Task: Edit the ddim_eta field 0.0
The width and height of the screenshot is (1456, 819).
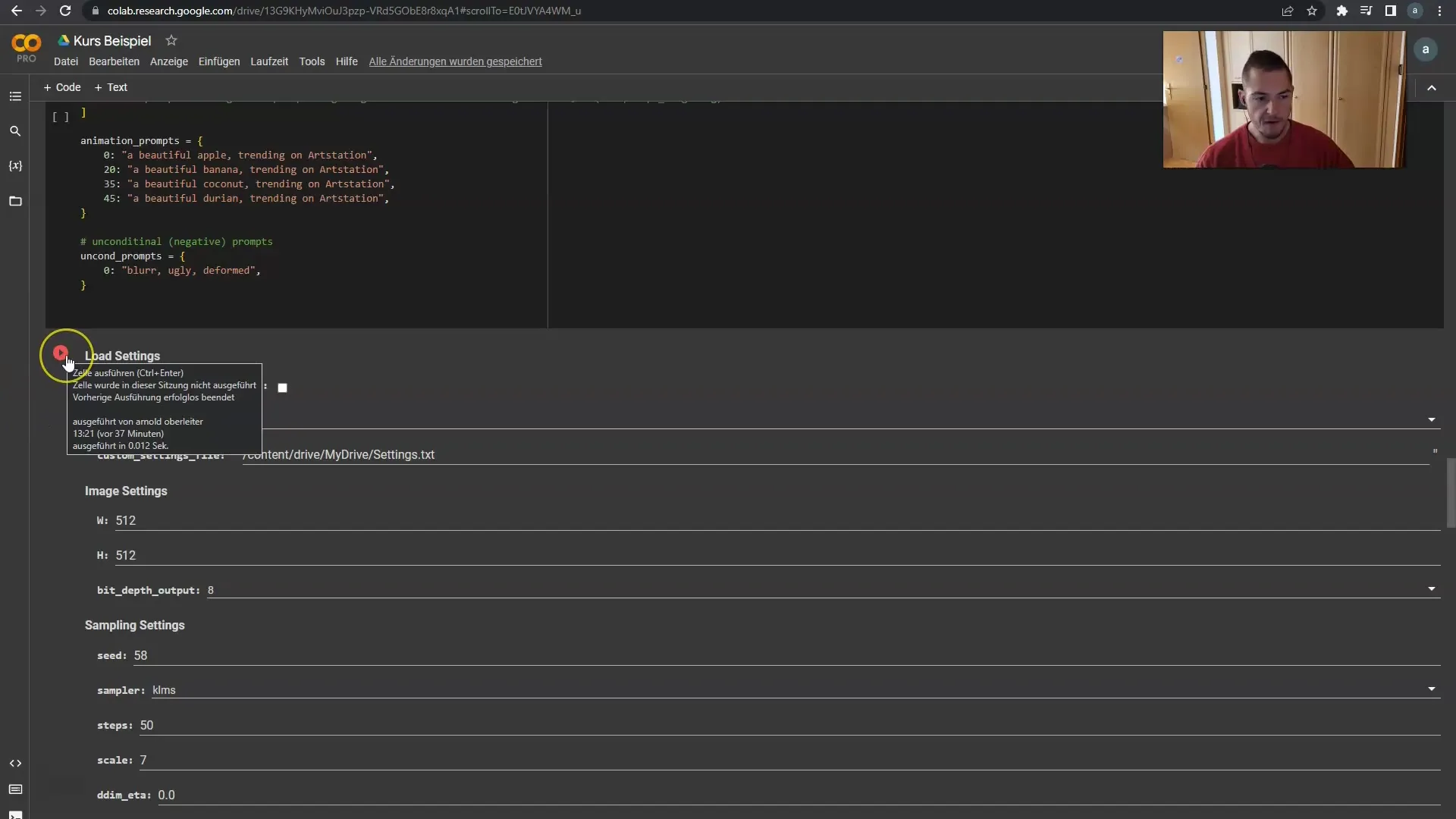Action: click(x=799, y=795)
